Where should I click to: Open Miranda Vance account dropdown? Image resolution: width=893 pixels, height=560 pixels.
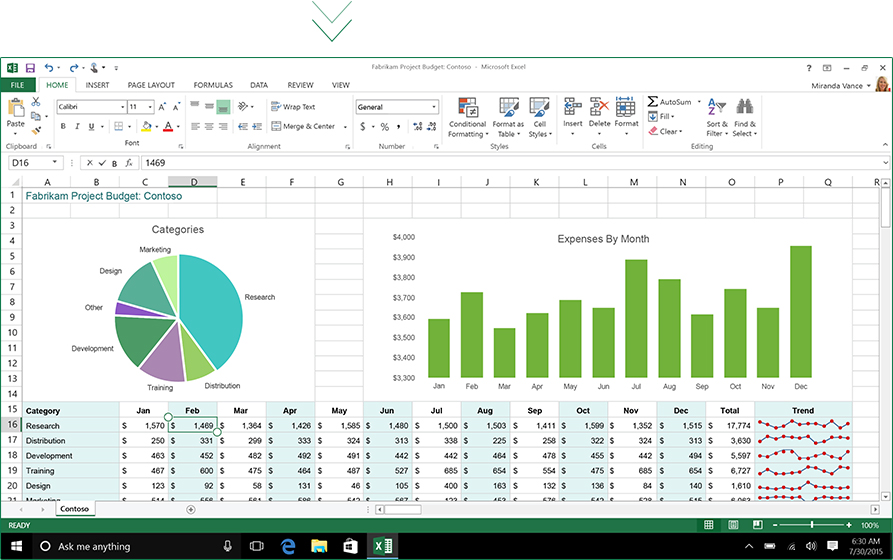(869, 85)
